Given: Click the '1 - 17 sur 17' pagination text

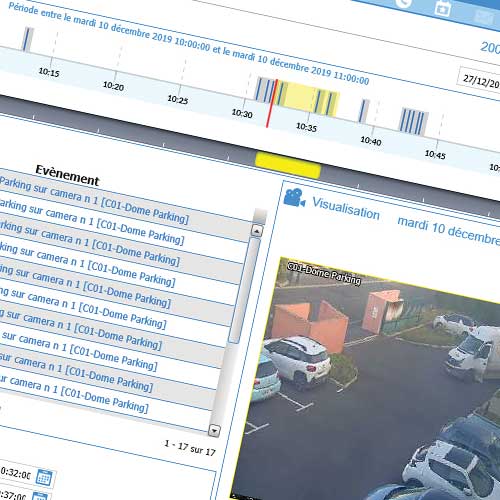Looking at the screenshot, I should coord(190,448).
